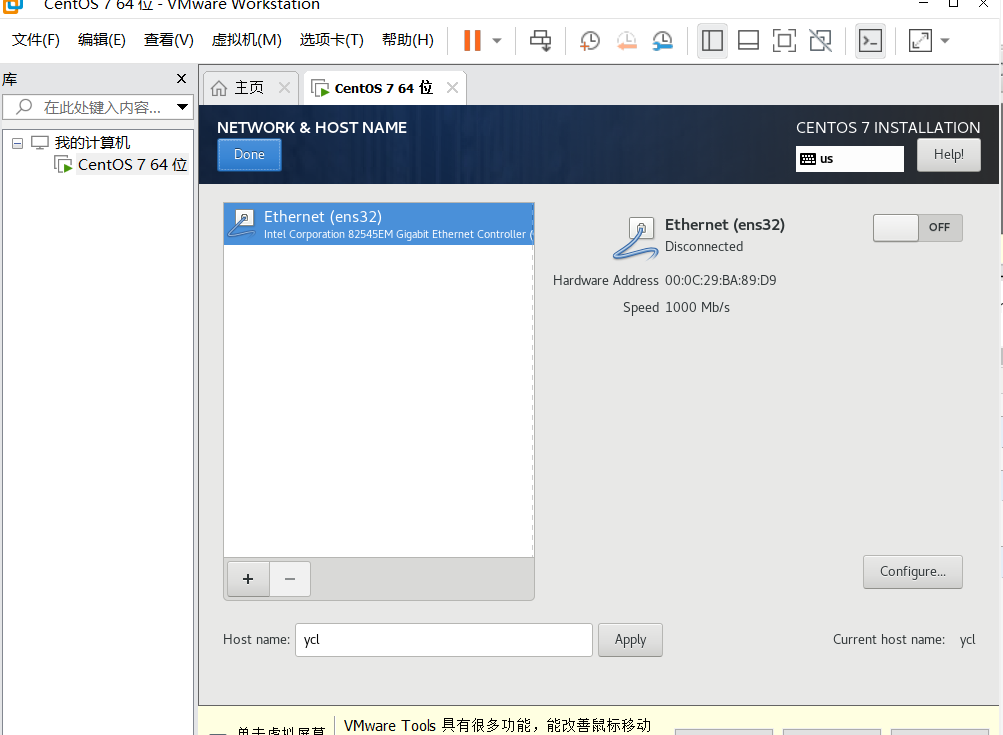Open Configure... for the Ethernet connection
Screen dimensions: 1003x735
(x=913, y=572)
